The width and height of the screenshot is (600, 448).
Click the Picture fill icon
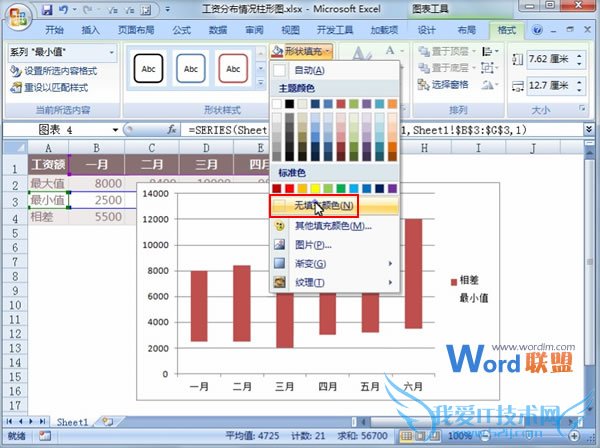(x=280, y=244)
